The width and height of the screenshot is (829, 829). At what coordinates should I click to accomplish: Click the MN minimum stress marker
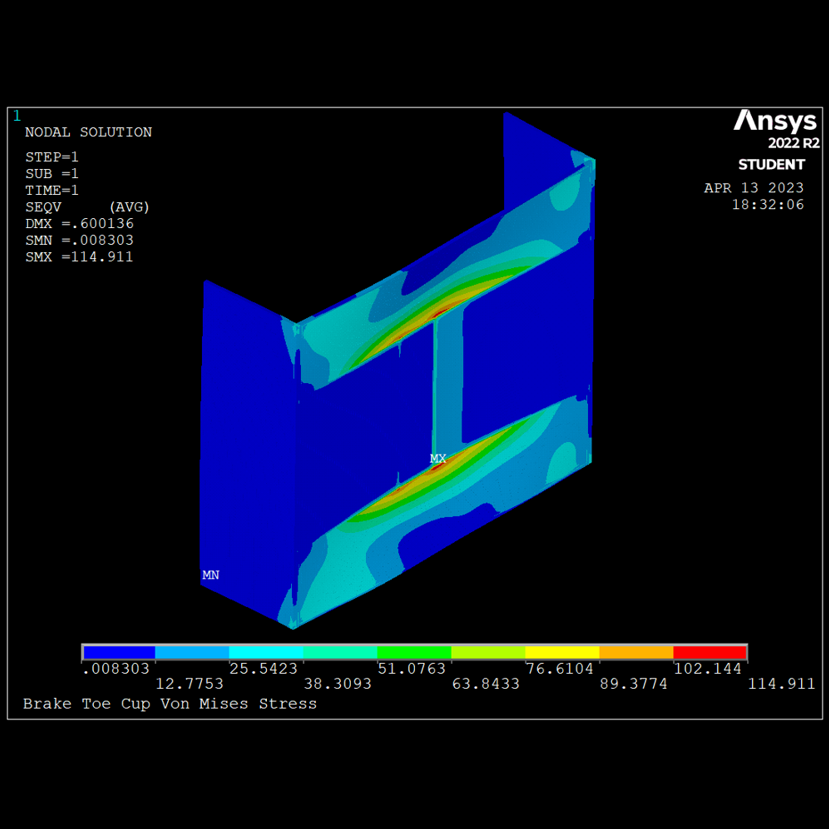(210, 575)
